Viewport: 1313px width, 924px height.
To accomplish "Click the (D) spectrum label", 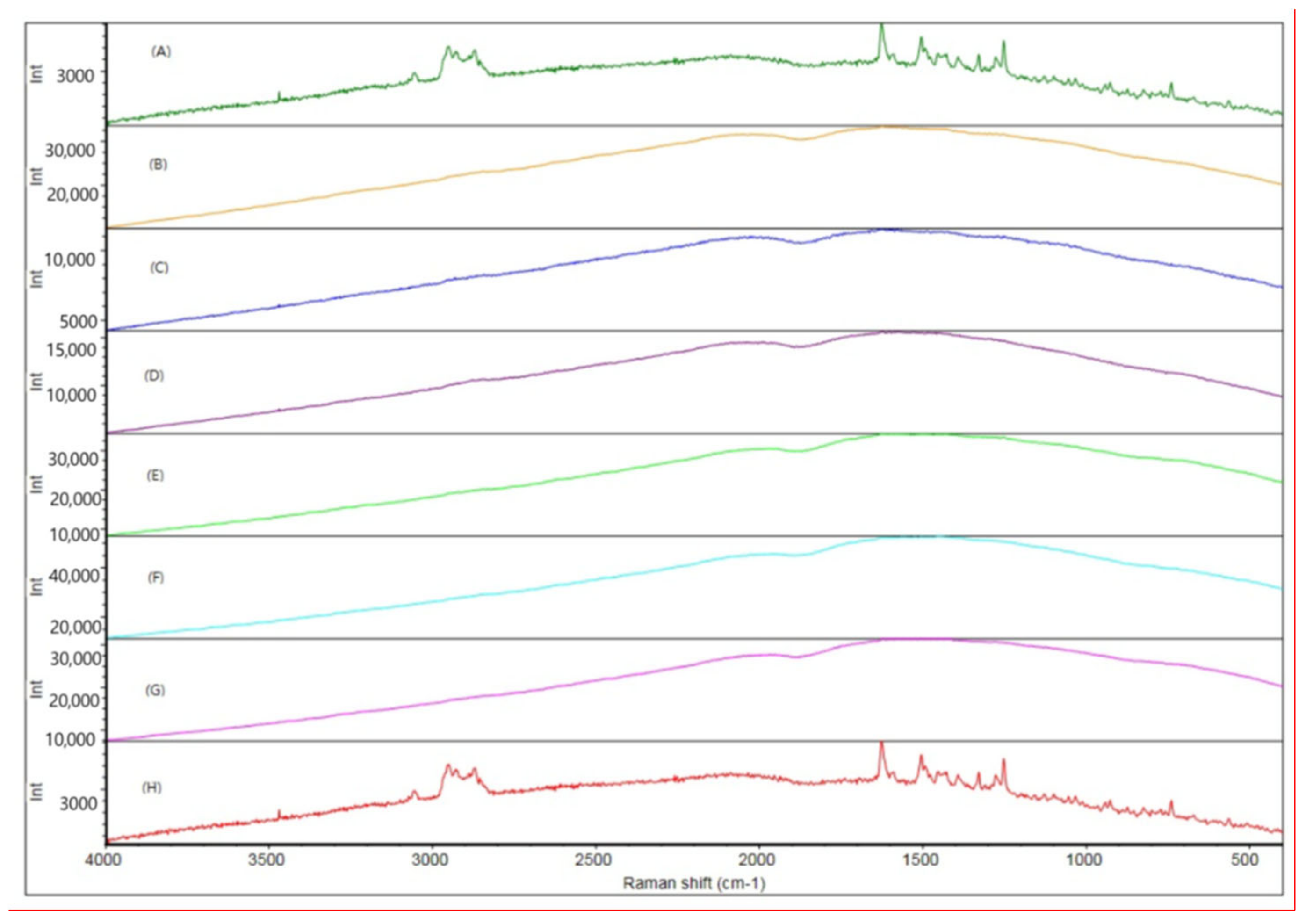I will tap(154, 375).
